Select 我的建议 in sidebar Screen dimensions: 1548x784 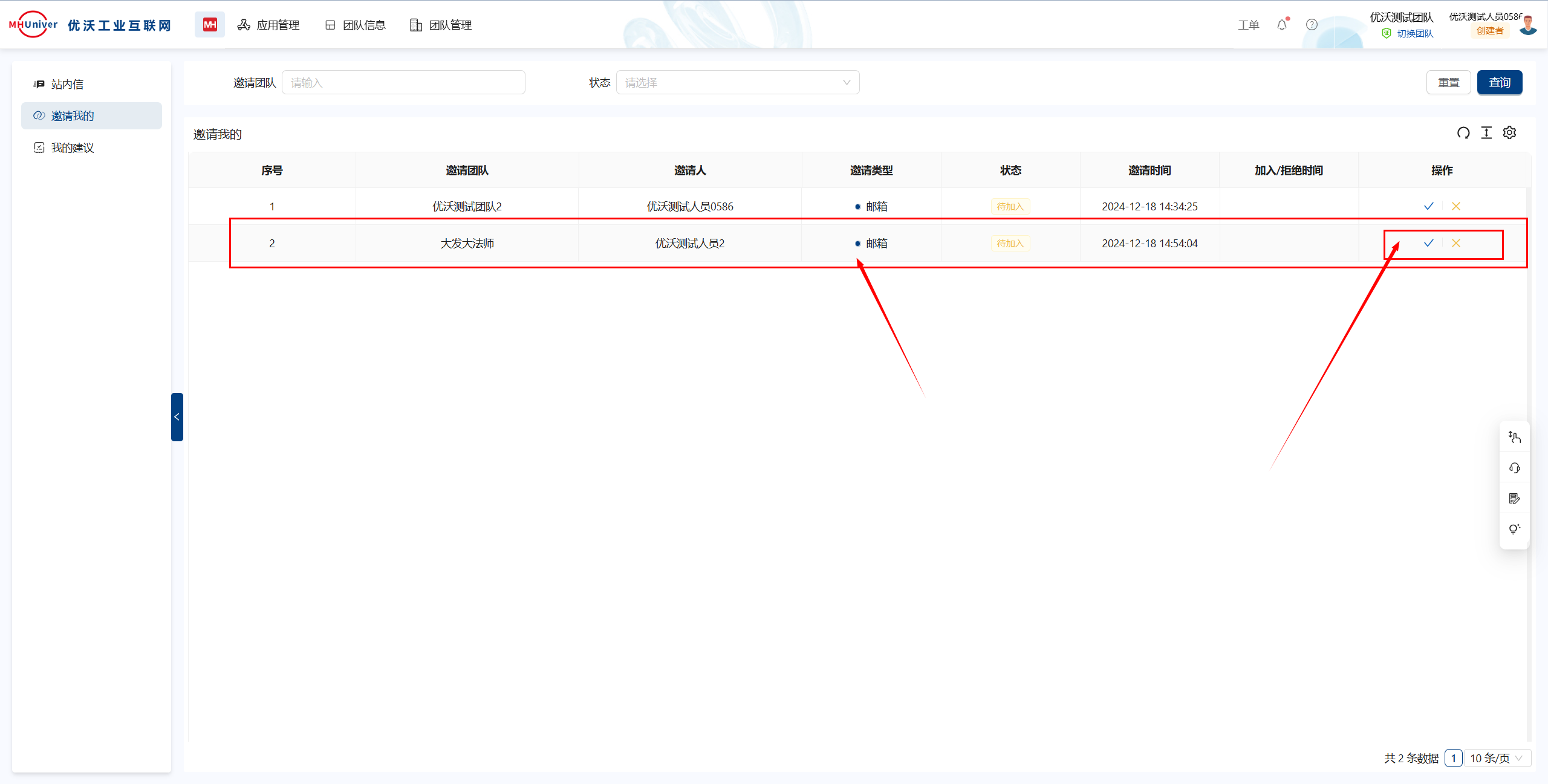(72, 147)
